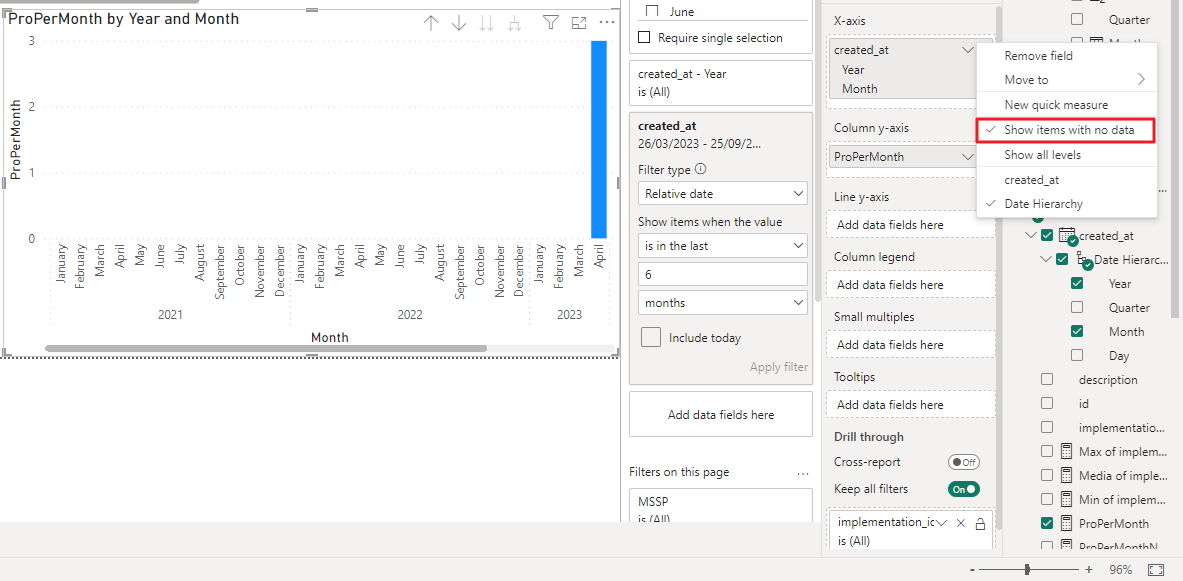Click zoom out minus button
1183x581 pixels.
(x=973, y=570)
